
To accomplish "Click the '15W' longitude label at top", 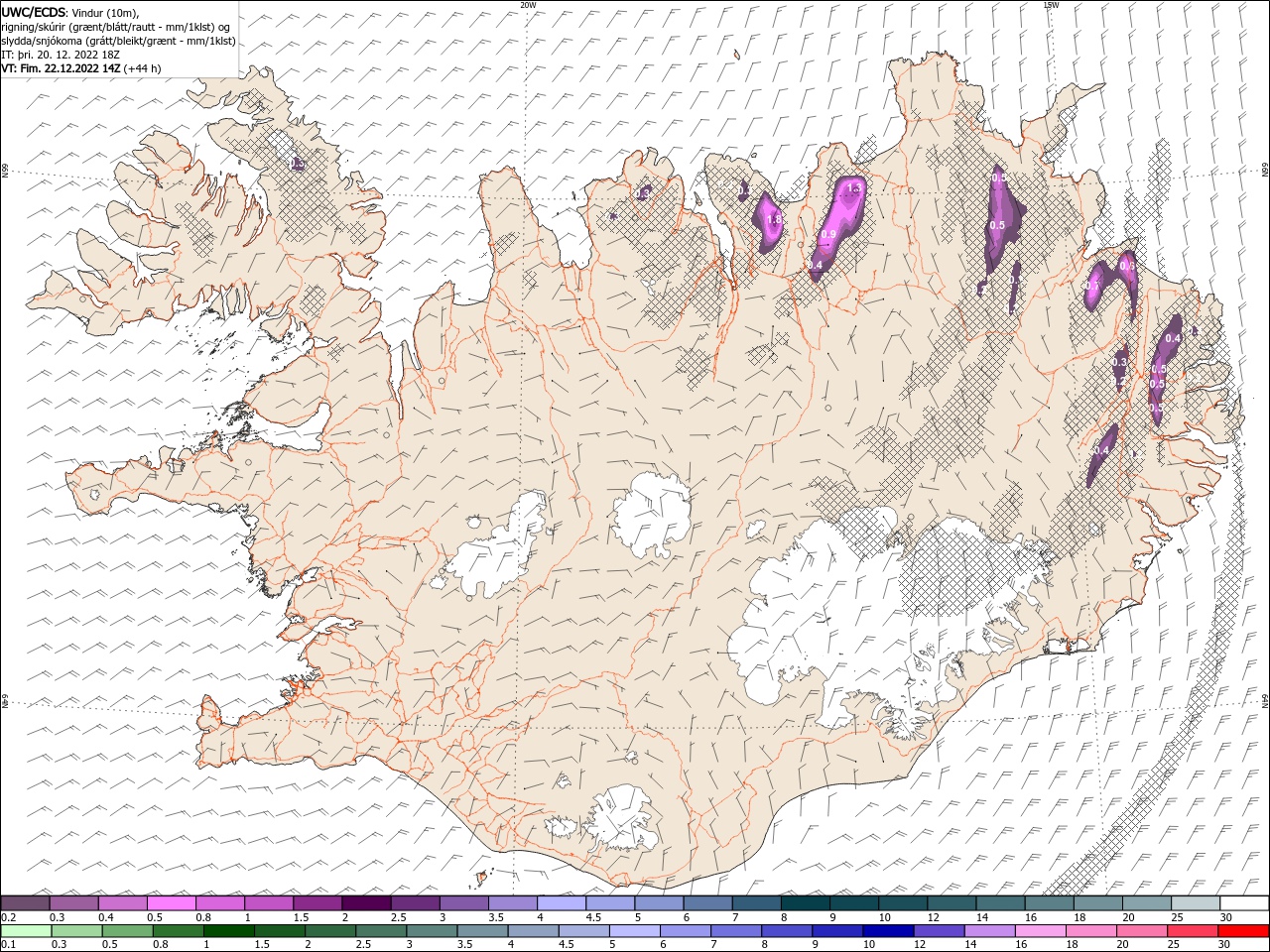I will tap(1050, 5).
